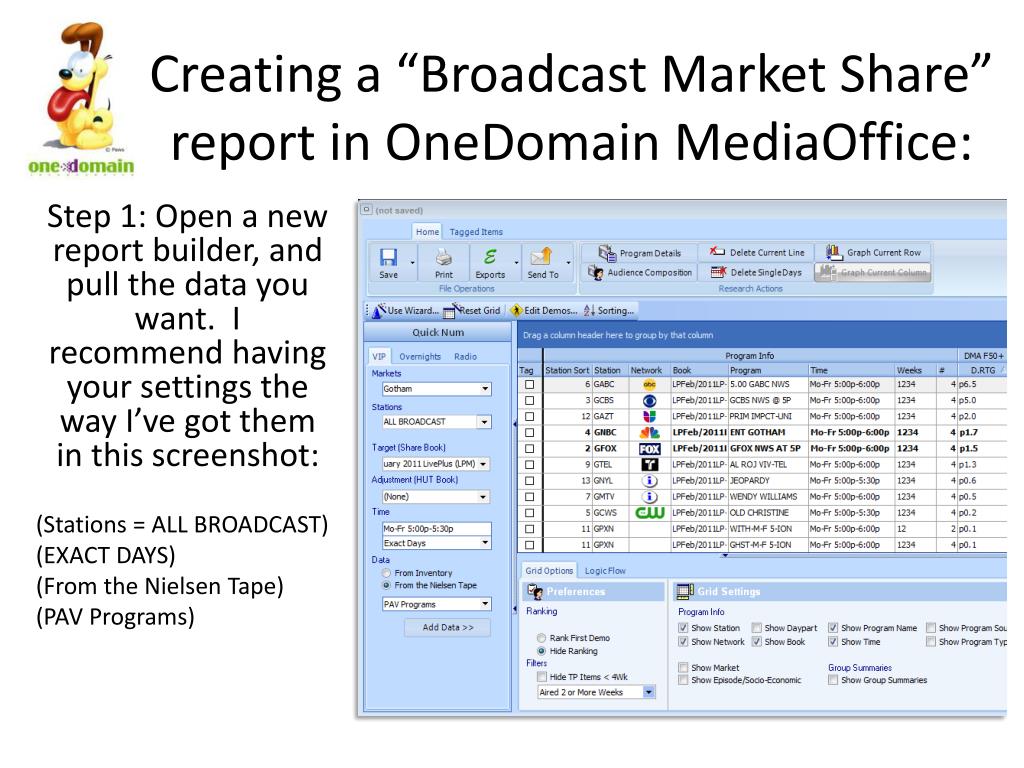Click Delete Single Days icon
Screen dimensions: 1024x768
click(x=718, y=272)
